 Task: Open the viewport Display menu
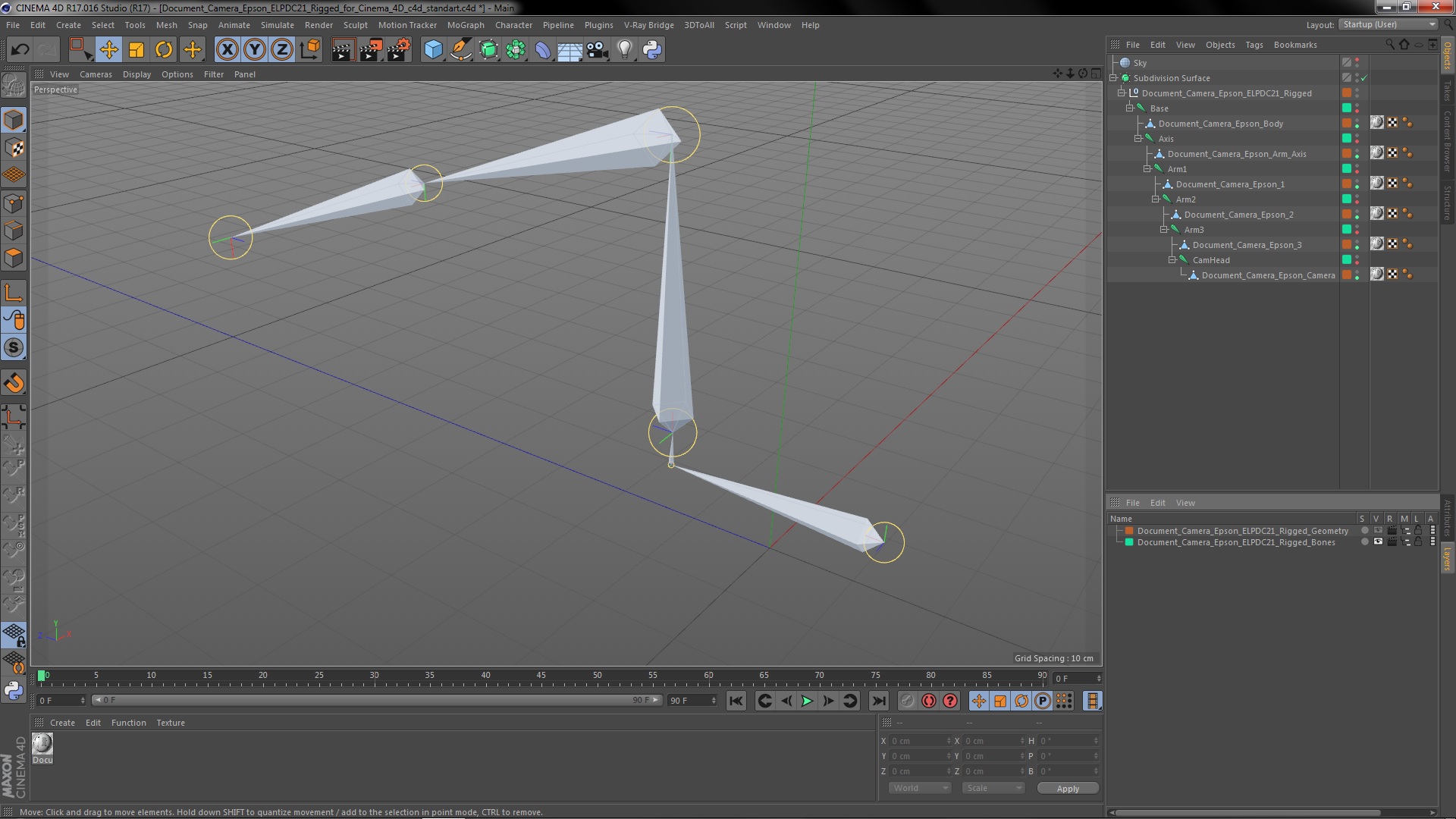click(136, 74)
